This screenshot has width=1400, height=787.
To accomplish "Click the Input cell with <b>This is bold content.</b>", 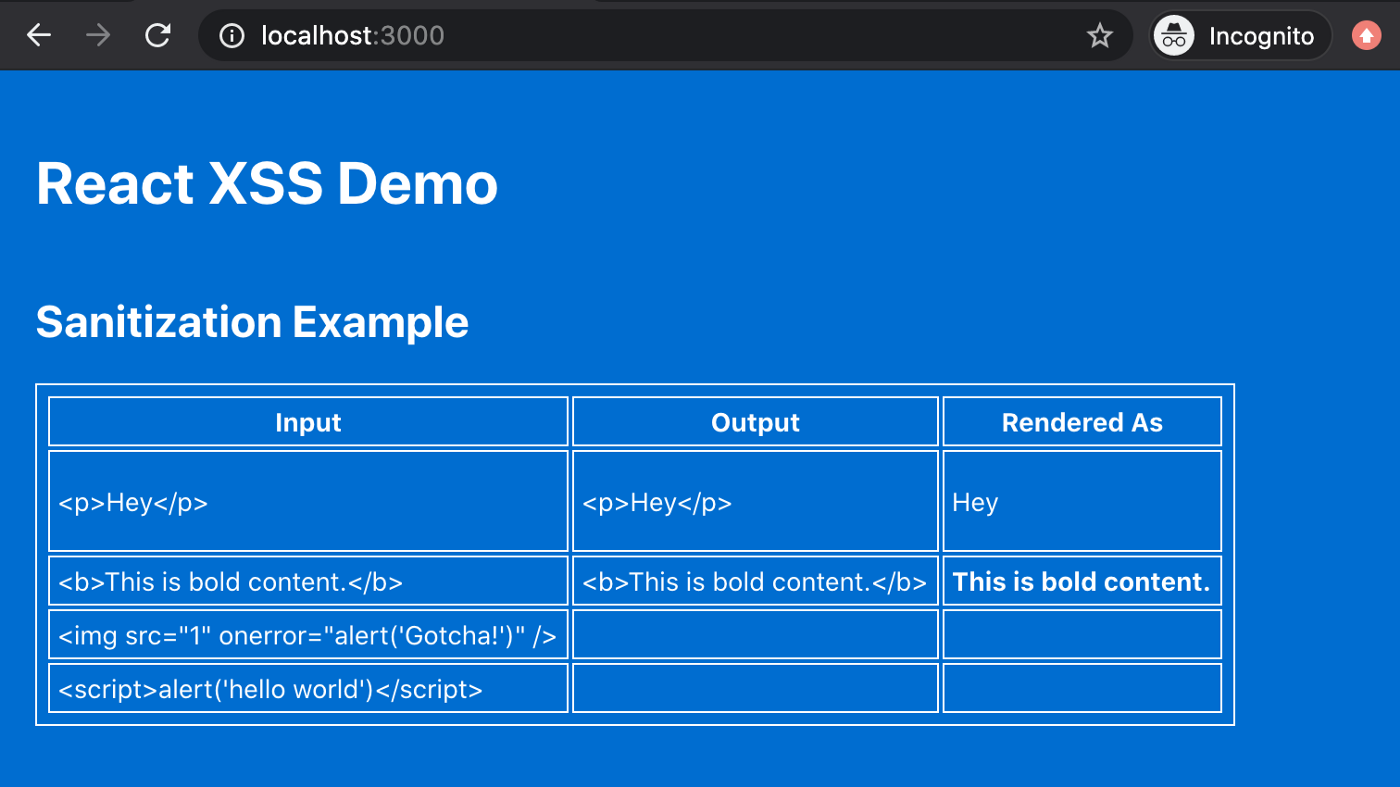I will [x=308, y=581].
